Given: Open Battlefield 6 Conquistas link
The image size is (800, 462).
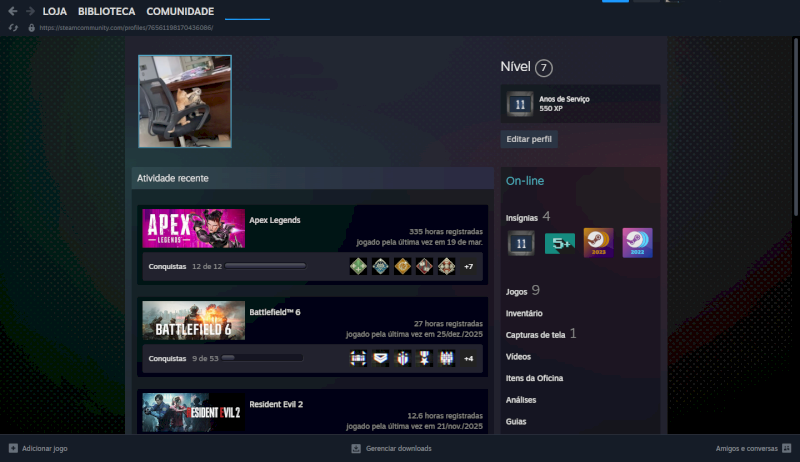Looking at the screenshot, I should coord(167,358).
